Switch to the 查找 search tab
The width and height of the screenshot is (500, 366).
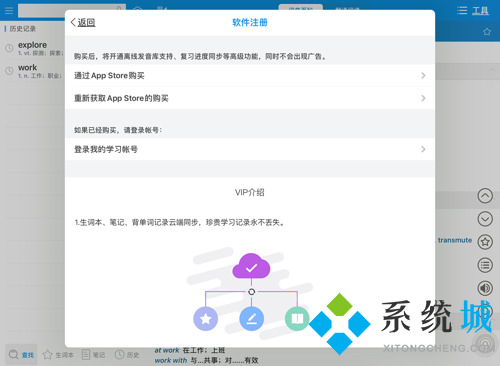coord(21,355)
